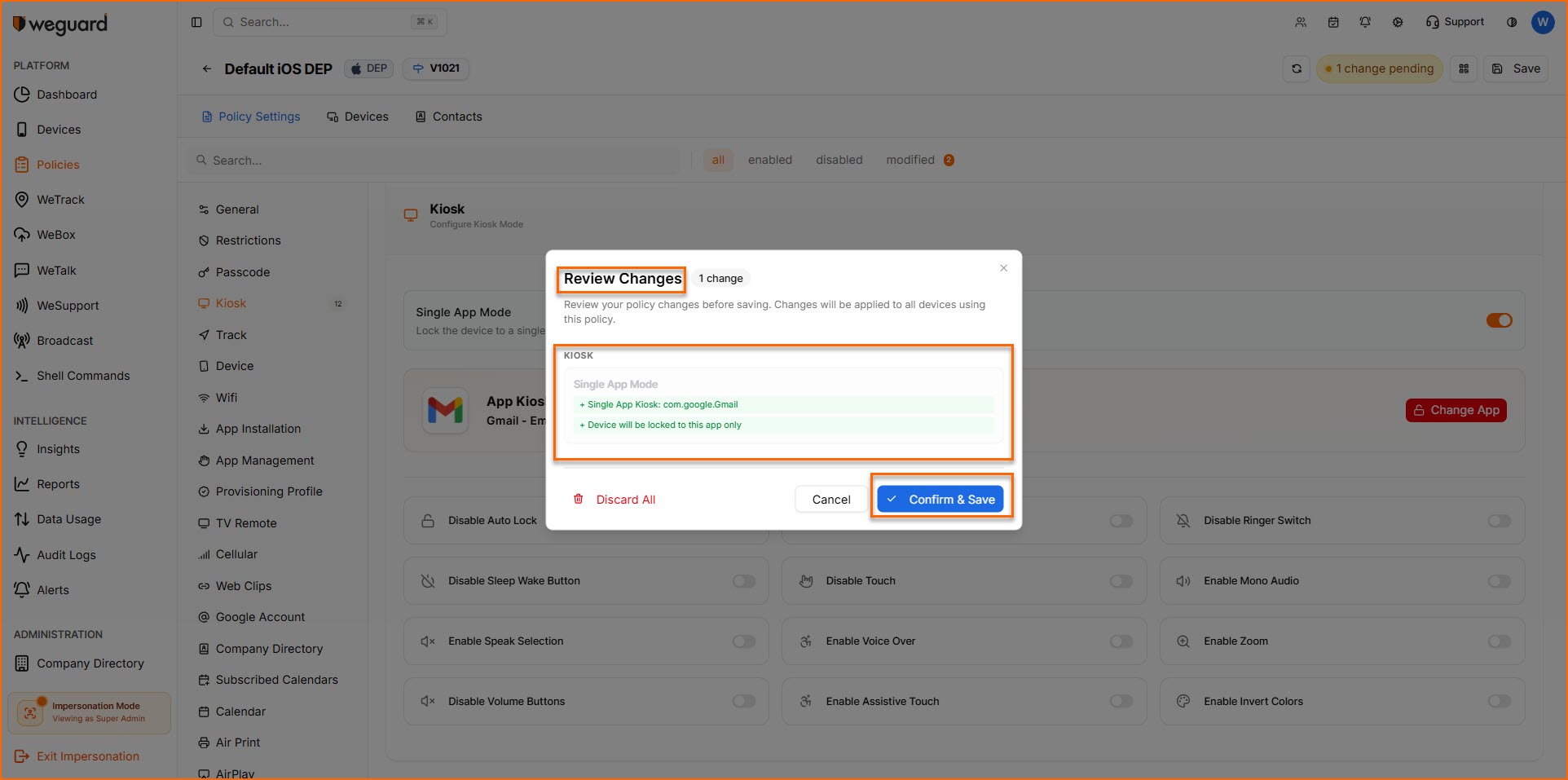Toggle the dark mode contrast icon
The image size is (1568, 780).
(x=1512, y=22)
